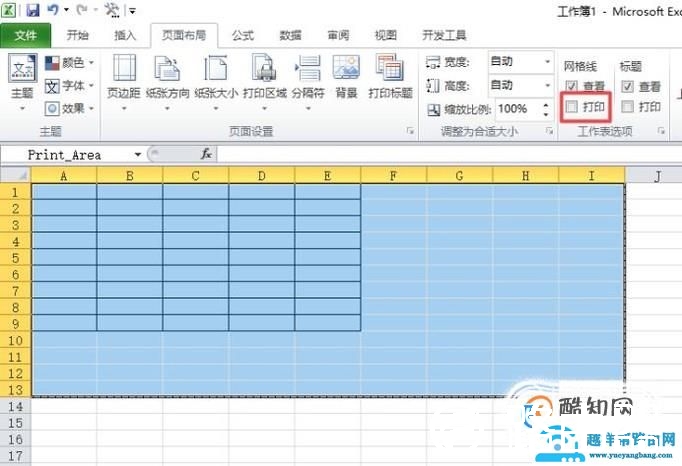Toggle the 网格线 查看 checkbox

[572, 87]
